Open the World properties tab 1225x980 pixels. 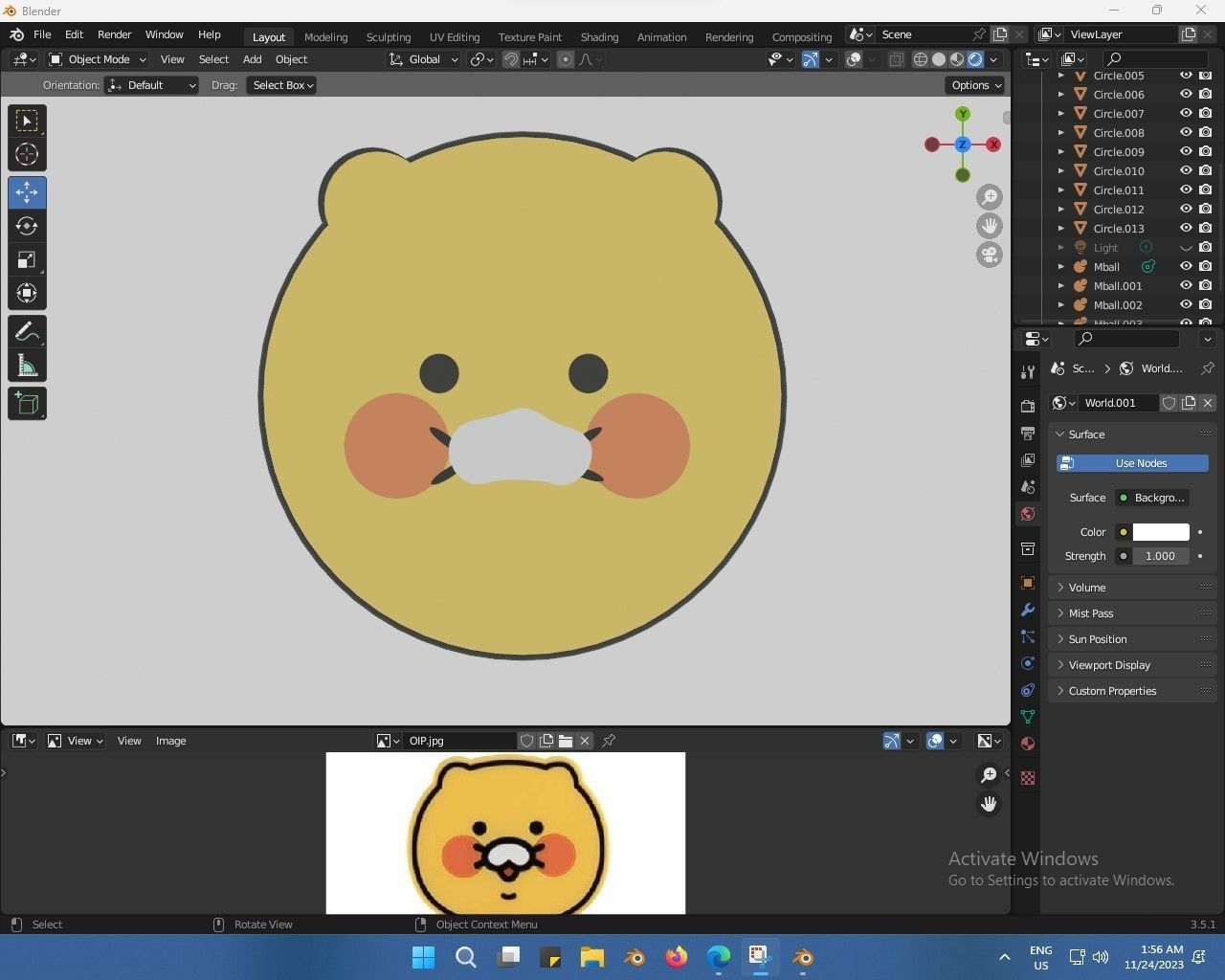click(x=1028, y=514)
